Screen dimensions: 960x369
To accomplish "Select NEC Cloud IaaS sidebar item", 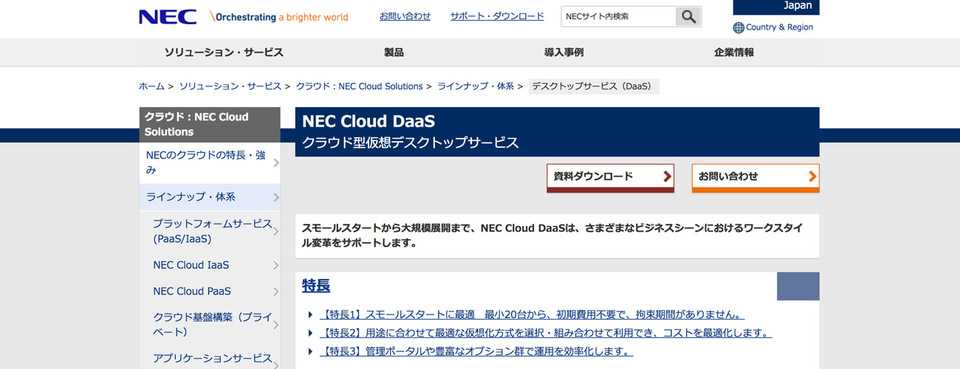I will click(x=209, y=266).
